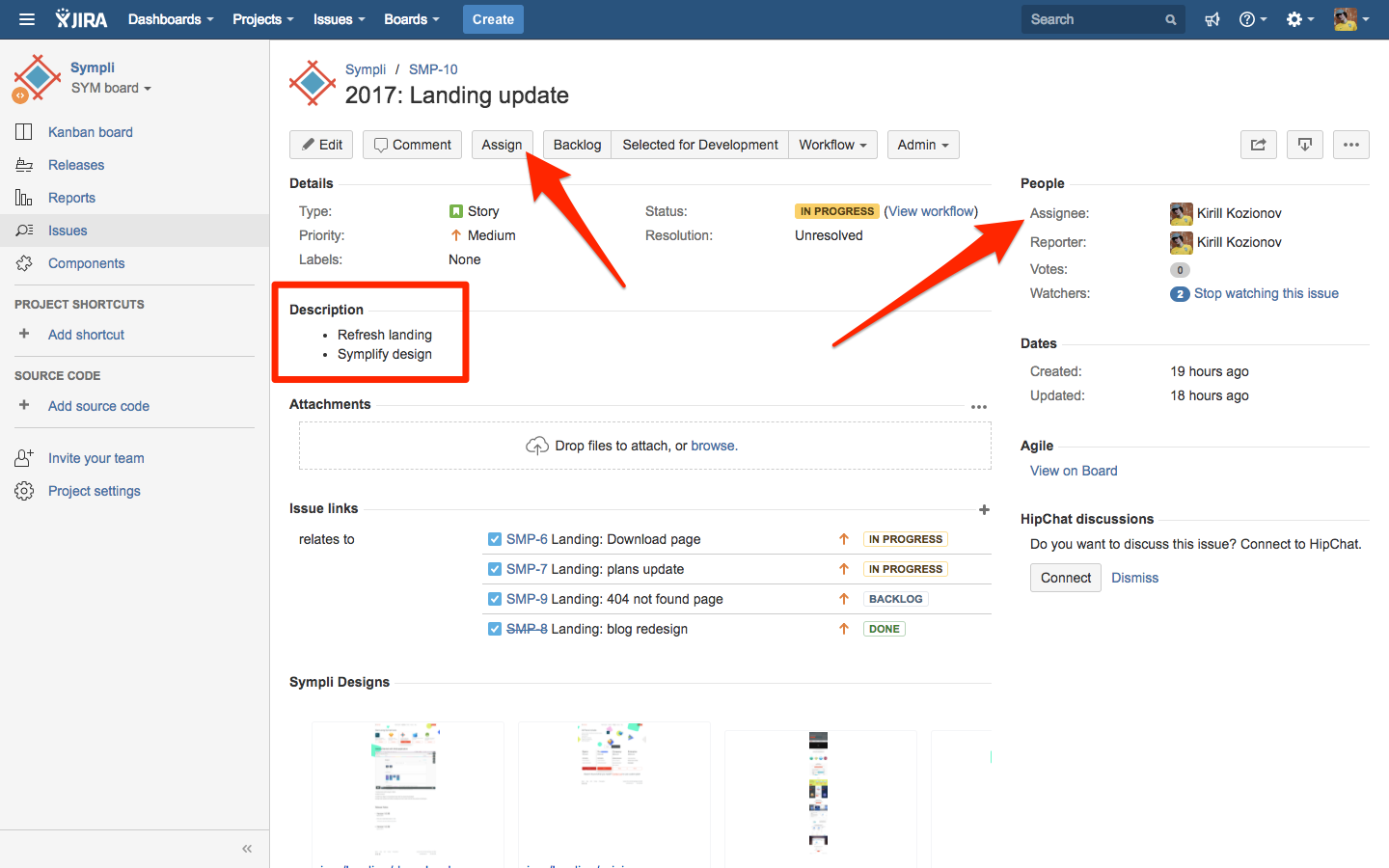Screen dimensions: 1389x868
Task: Open the help question mark menu
Action: click(x=1253, y=19)
